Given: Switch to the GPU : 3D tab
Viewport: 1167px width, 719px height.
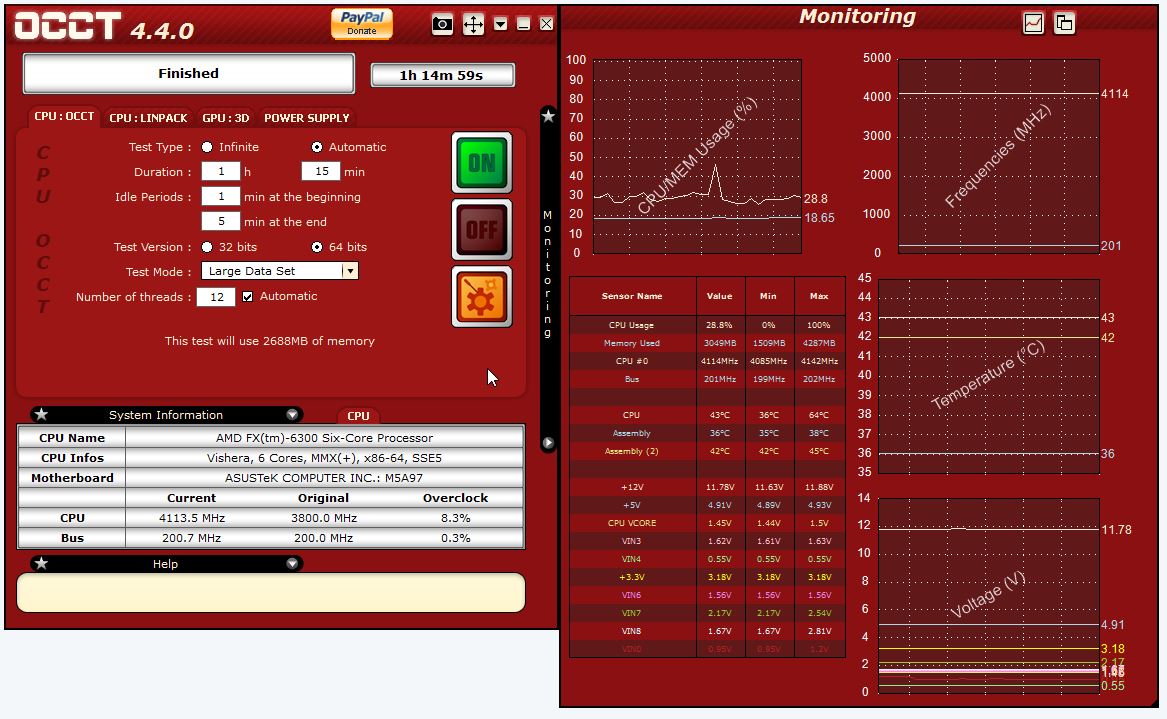Looking at the screenshot, I should pos(226,118).
